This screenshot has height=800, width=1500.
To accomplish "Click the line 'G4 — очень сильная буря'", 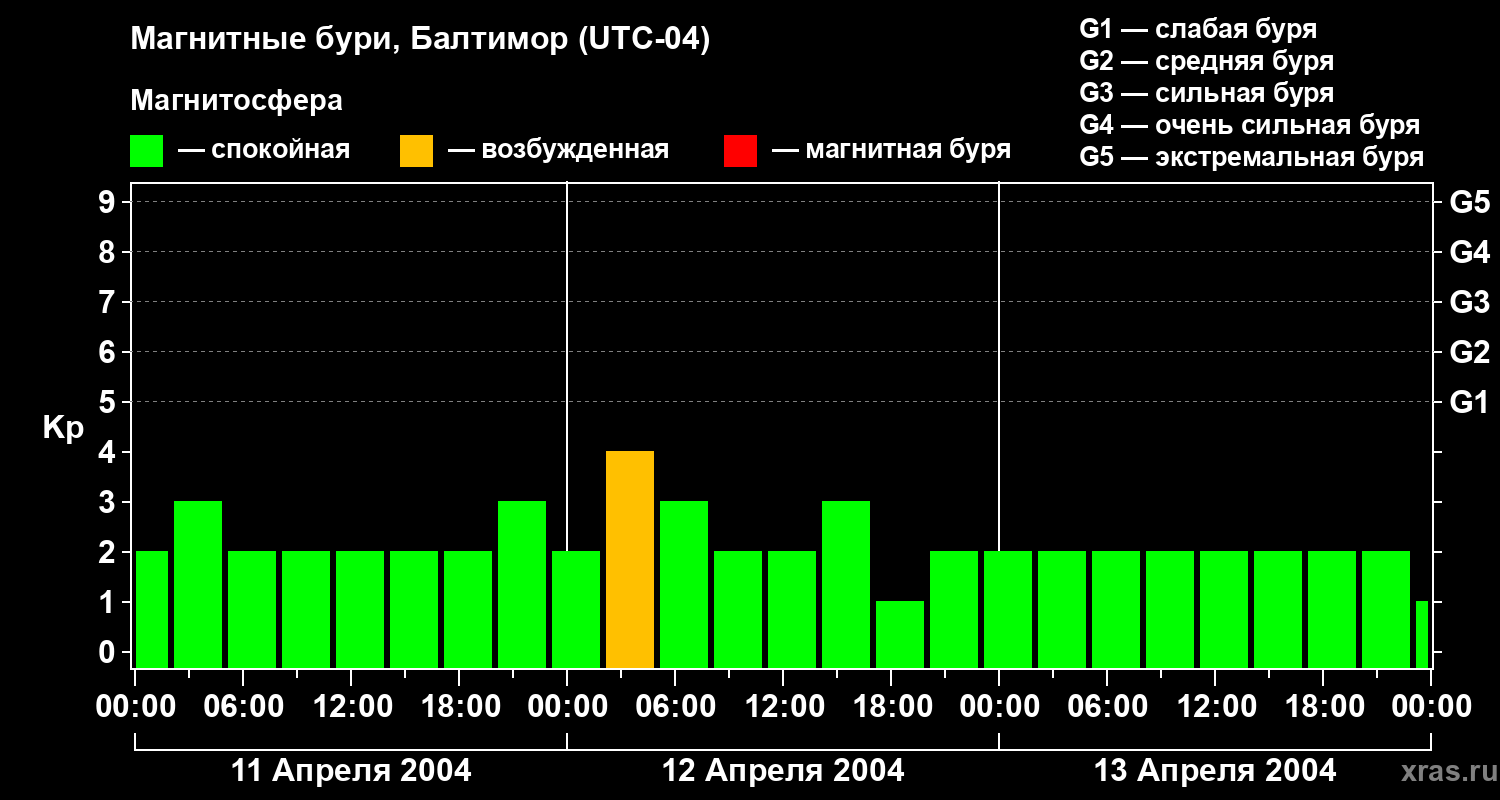I will point(1250,125).
